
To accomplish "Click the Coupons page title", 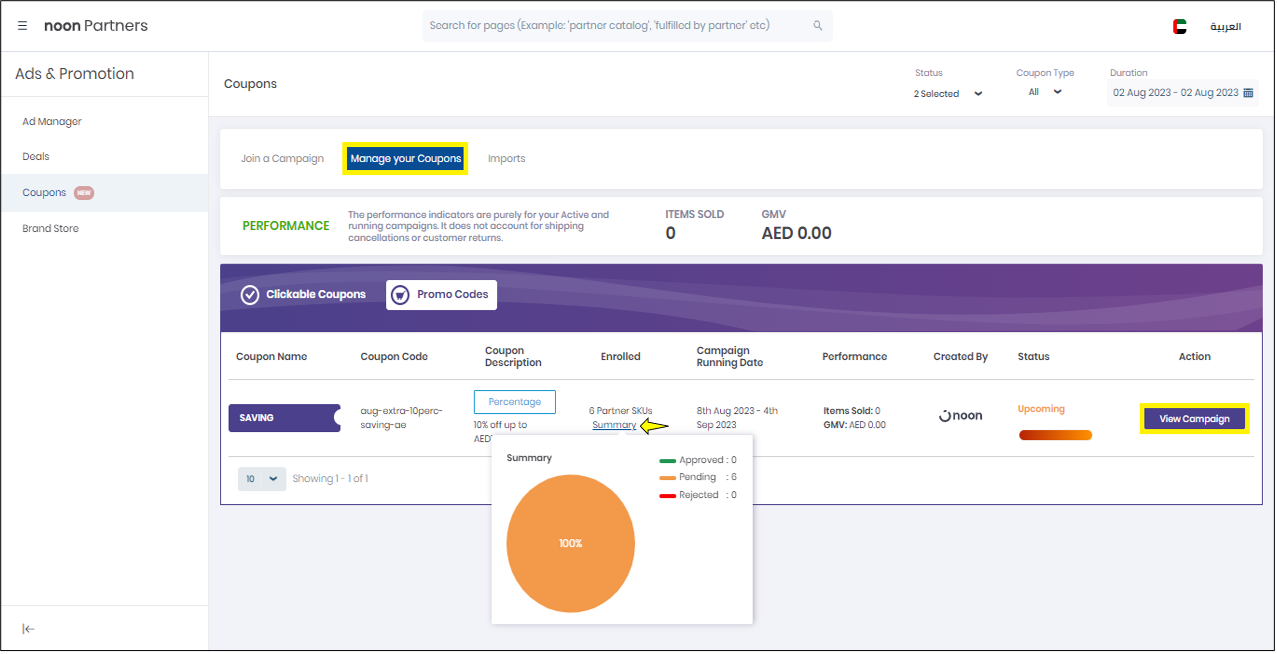I will click(x=250, y=84).
